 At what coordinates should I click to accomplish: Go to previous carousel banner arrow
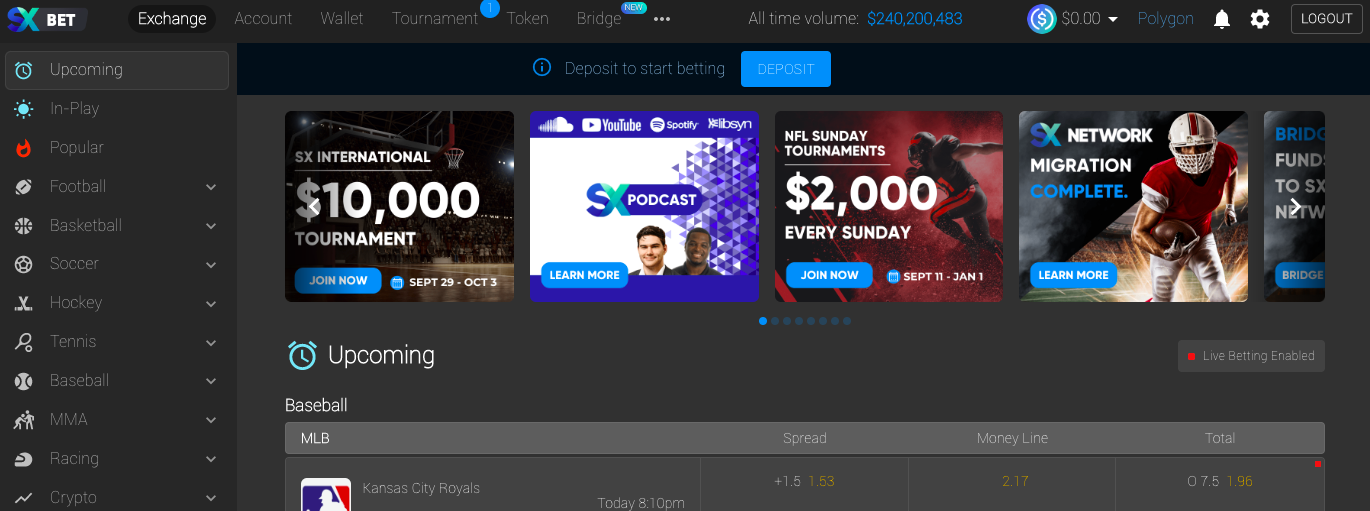(313, 206)
